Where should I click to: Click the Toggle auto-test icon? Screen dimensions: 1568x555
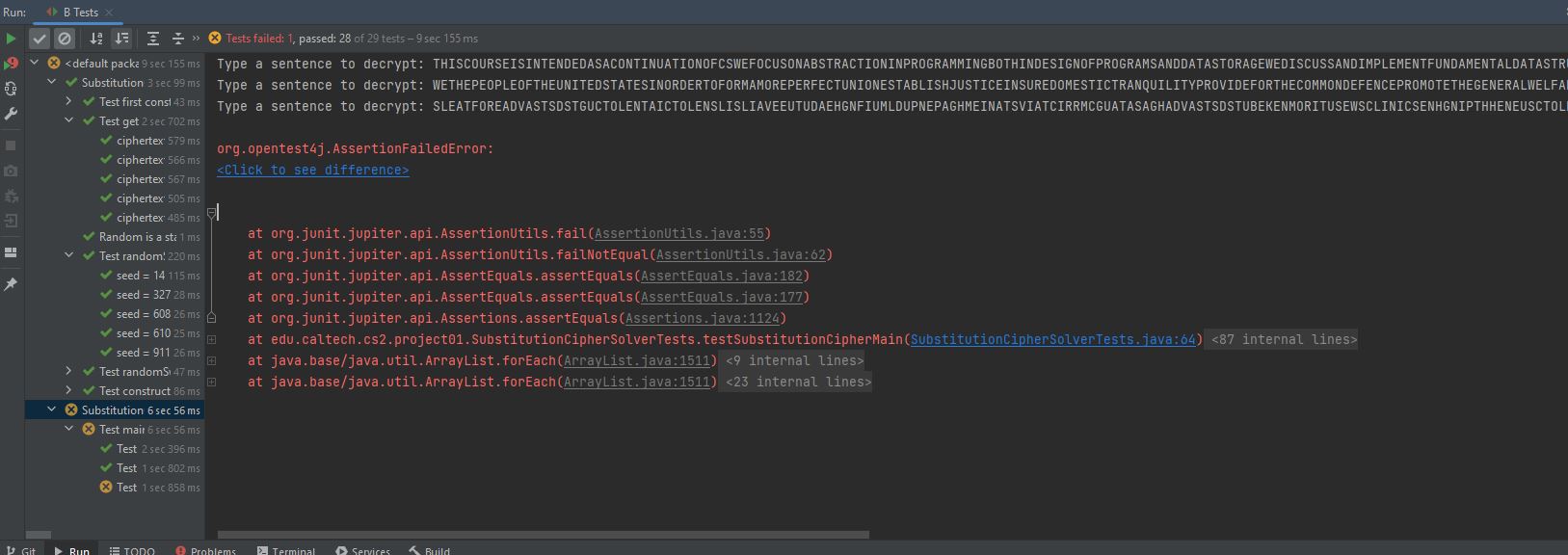point(11,89)
